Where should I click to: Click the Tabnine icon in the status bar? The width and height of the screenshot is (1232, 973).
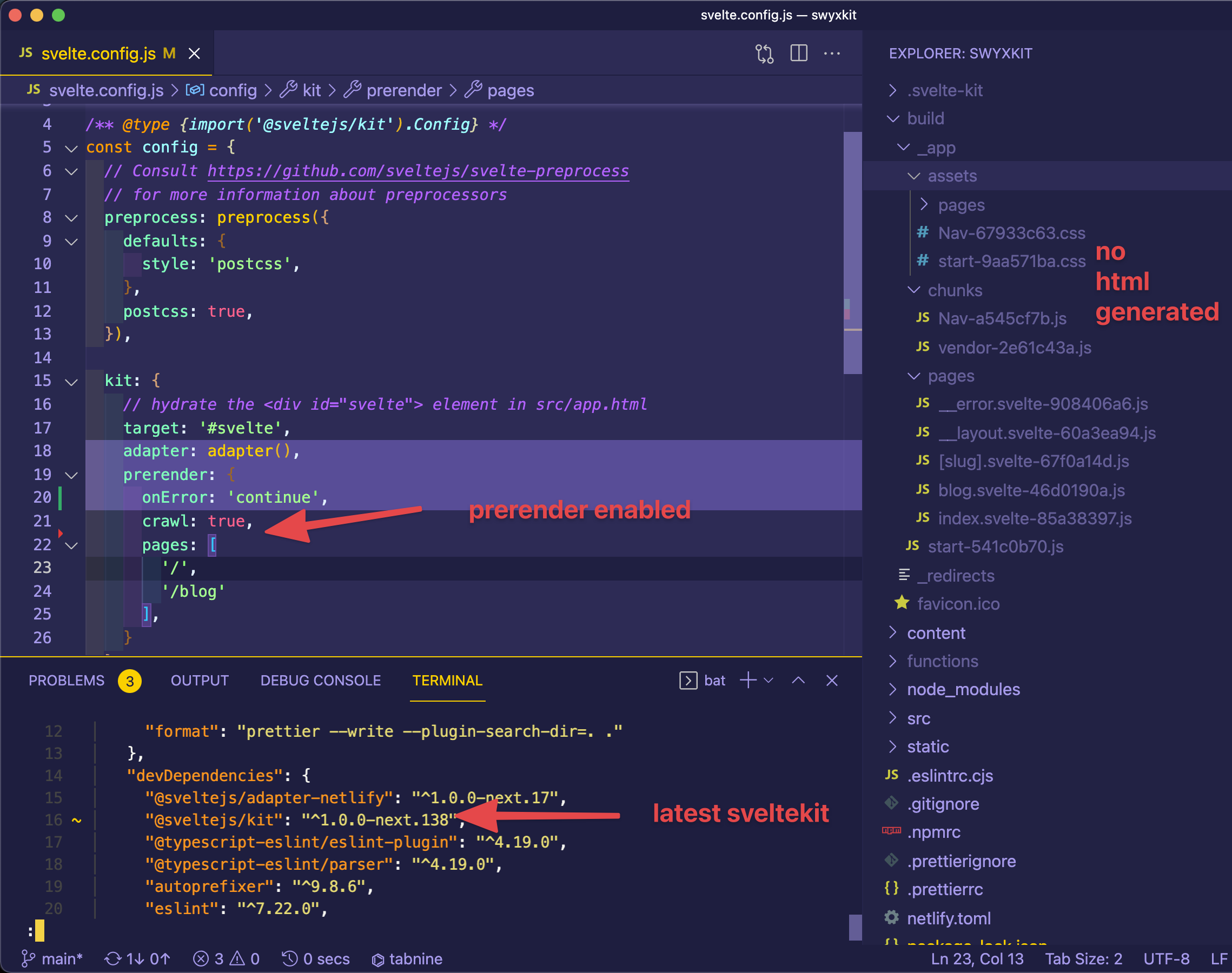tap(407, 959)
